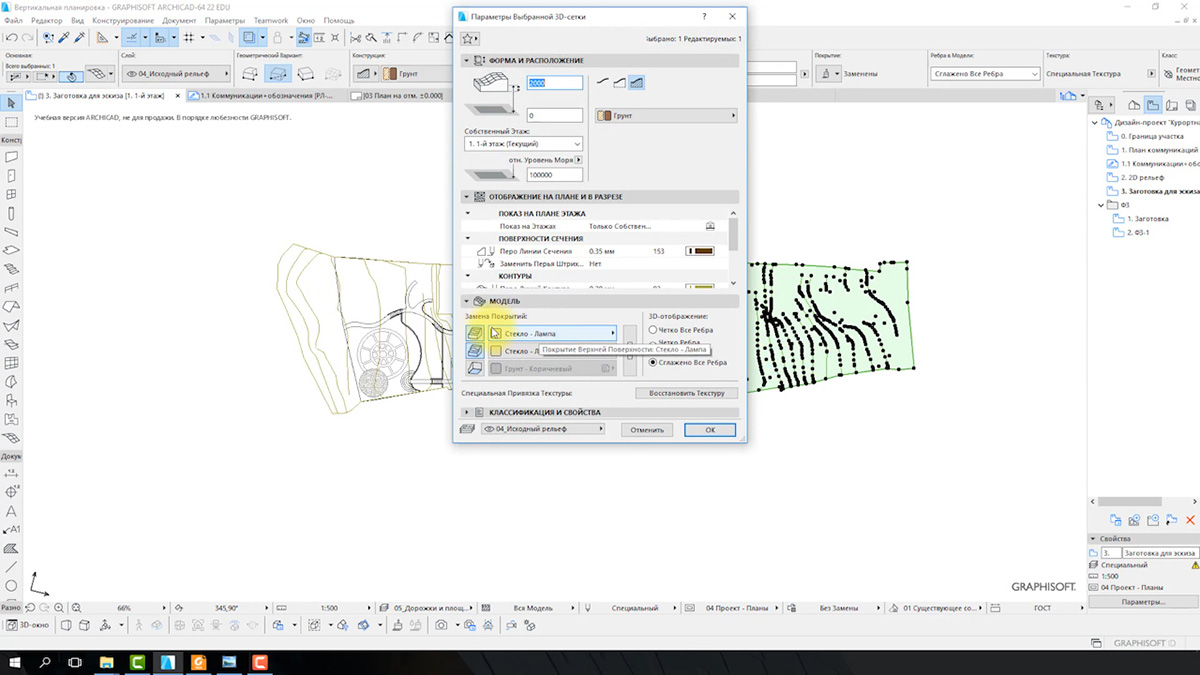Viewport: 1200px width, 675px height.
Task: Collapse the 'Ф3' folder in navigator
Action: click(1103, 204)
